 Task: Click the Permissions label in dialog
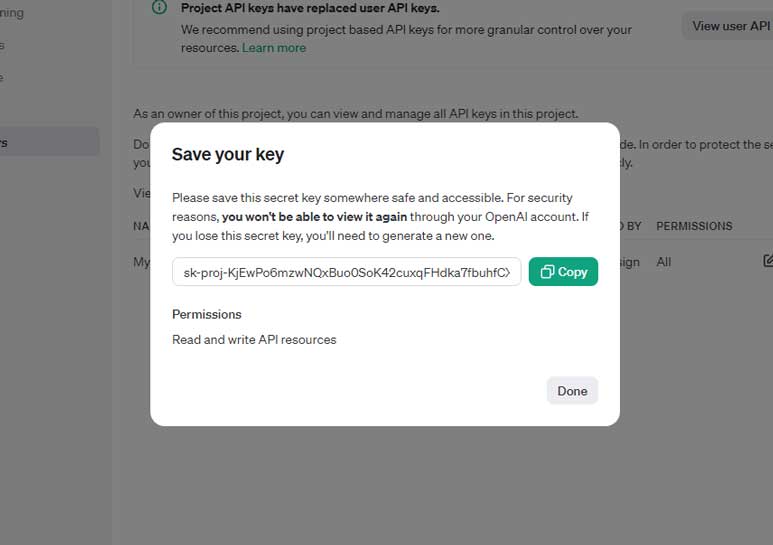click(207, 314)
